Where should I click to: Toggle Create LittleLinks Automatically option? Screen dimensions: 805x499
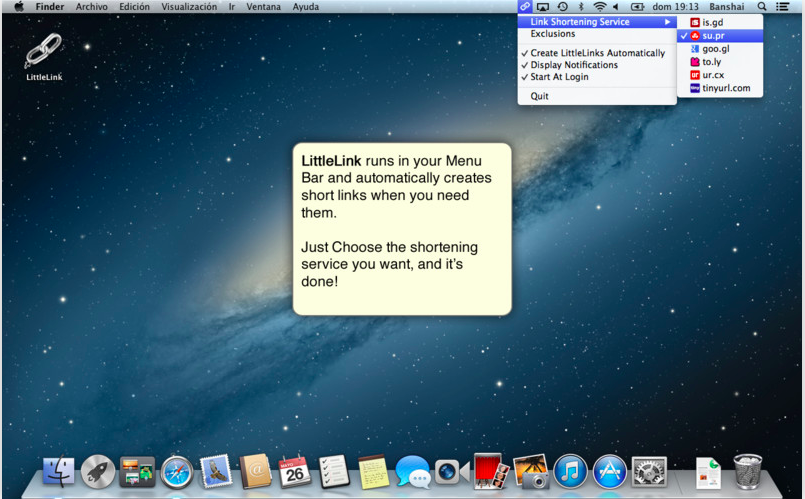pos(597,53)
